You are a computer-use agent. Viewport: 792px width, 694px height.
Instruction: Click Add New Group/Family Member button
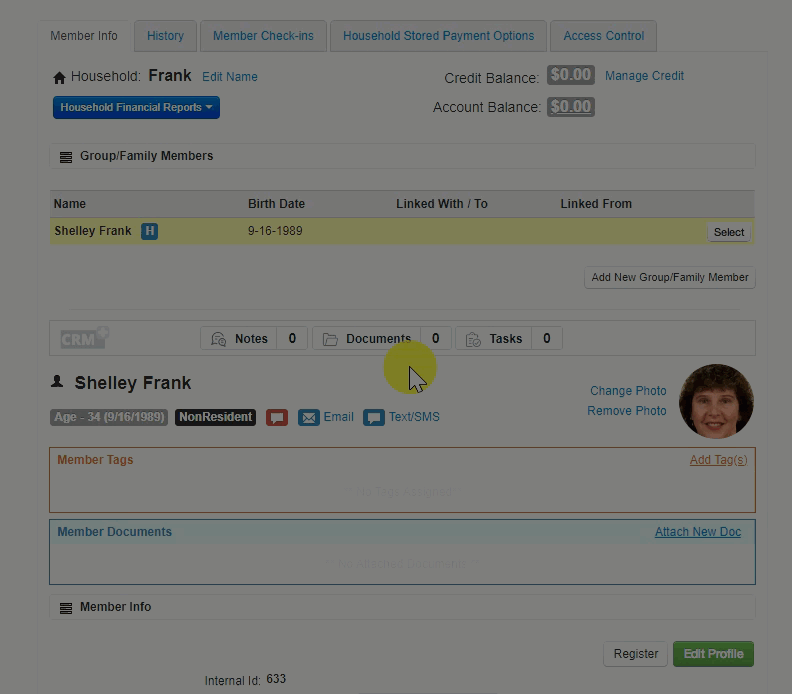point(669,278)
